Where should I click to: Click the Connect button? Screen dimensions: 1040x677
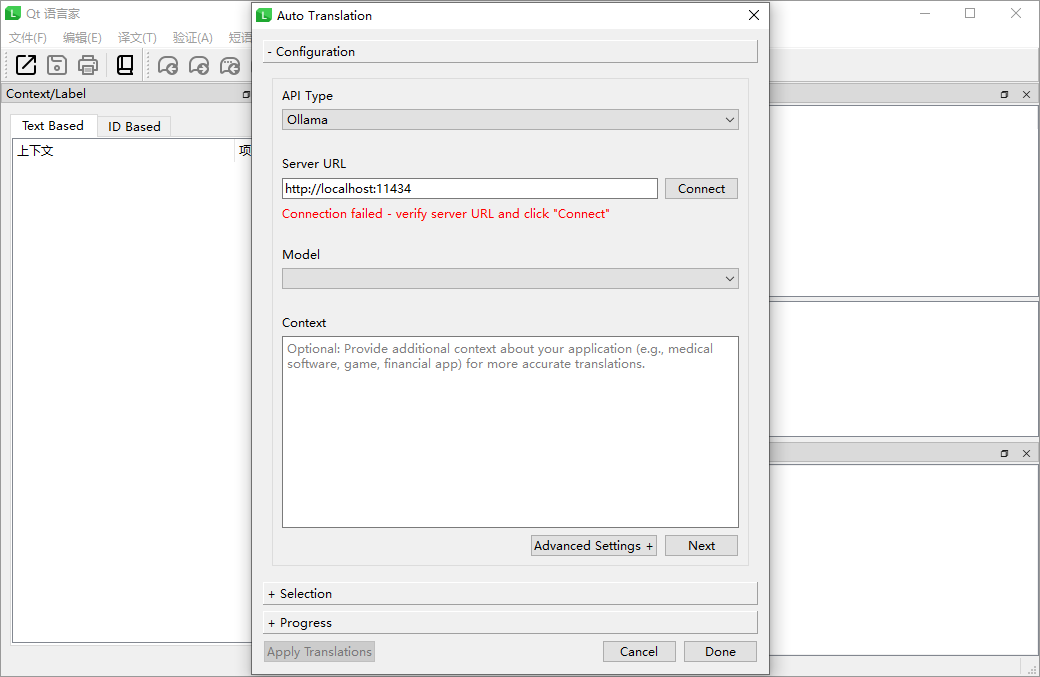pyautogui.click(x=701, y=189)
